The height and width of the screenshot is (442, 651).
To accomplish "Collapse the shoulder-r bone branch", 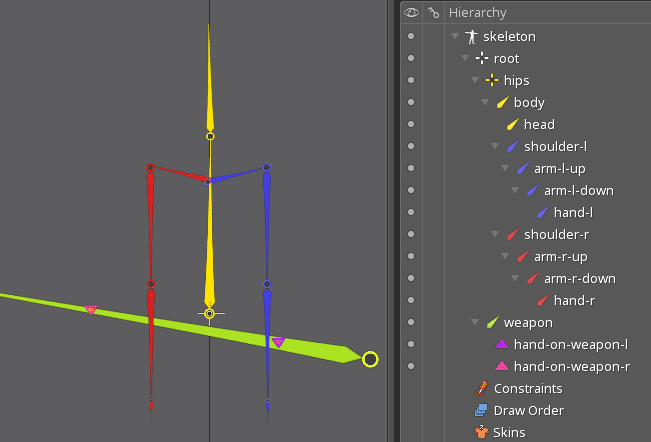I will tap(496, 235).
